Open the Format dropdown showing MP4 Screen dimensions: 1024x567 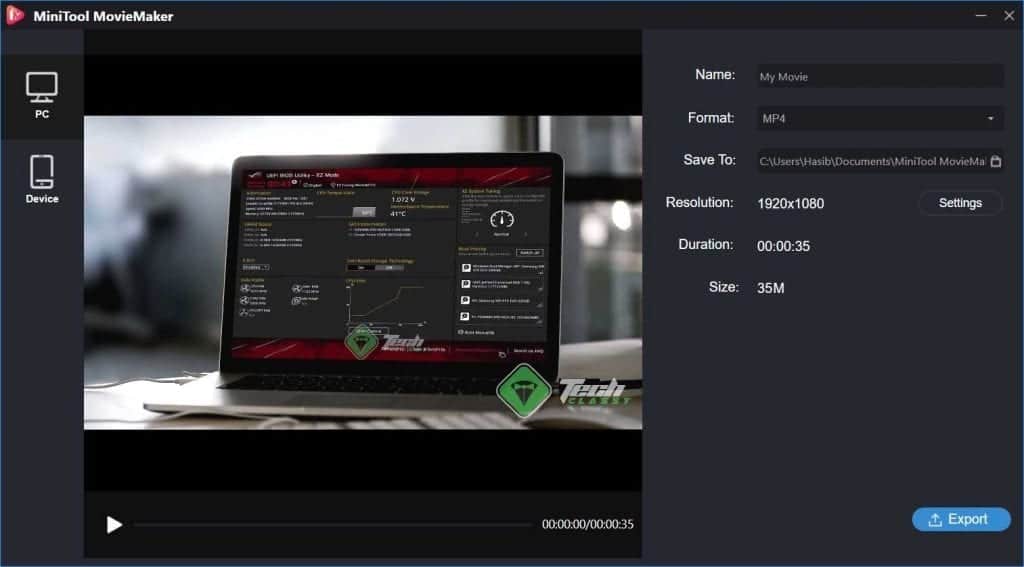click(x=880, y=118)
